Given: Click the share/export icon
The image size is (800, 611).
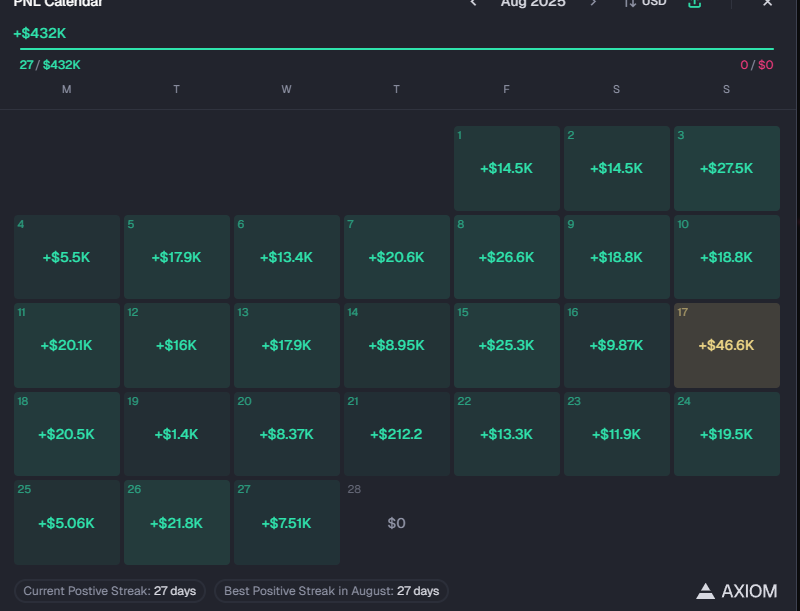Looking at the screenshot, I should (x=694, y=3).
